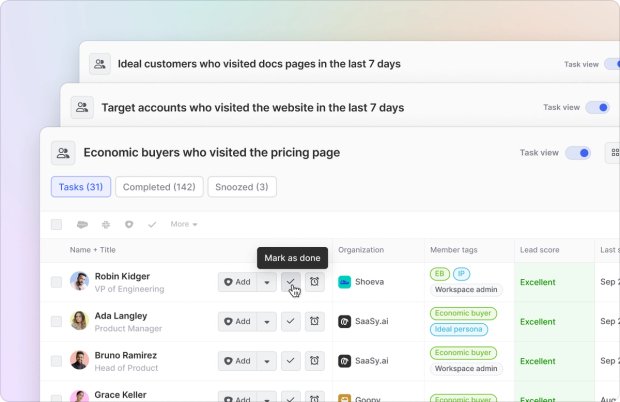The height and width of the screenshot is (402, 620).
Task: Click Economic buyer tag on Bruno Ramirez
Action: [463, 353]
